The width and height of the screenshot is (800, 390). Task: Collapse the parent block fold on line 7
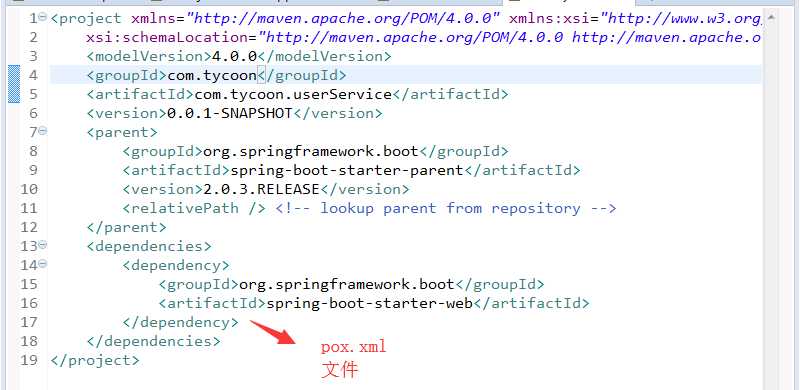tap(43, 131)
